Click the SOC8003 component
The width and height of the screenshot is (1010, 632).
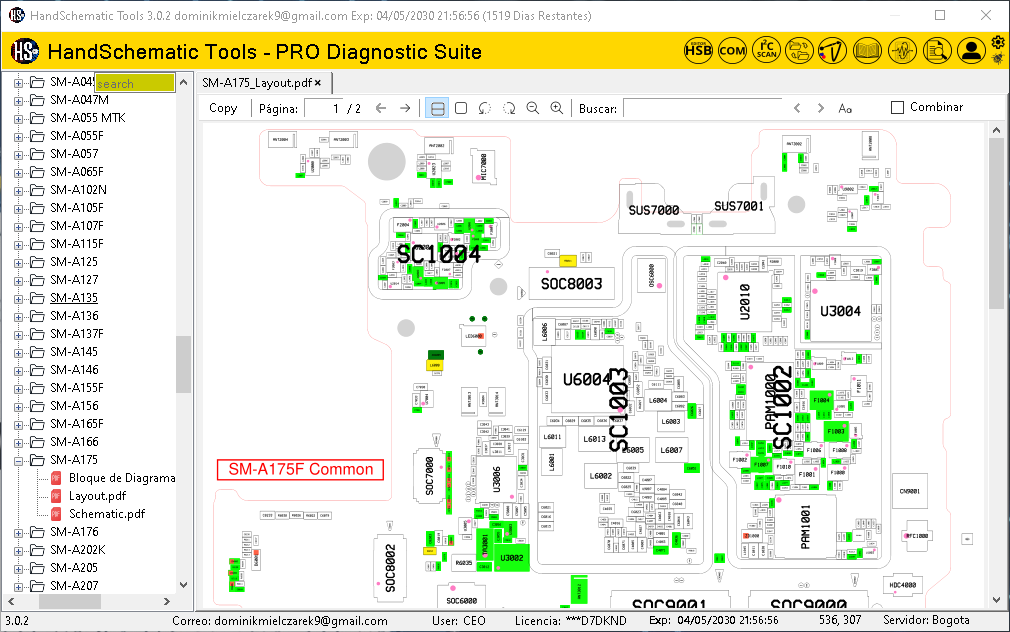(571, 283)
